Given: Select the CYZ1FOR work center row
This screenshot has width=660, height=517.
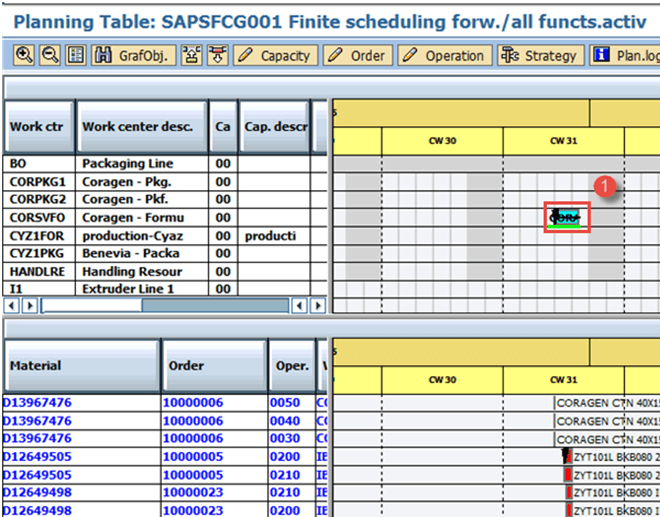Looking at the screenshot, I should click(37, 236).
